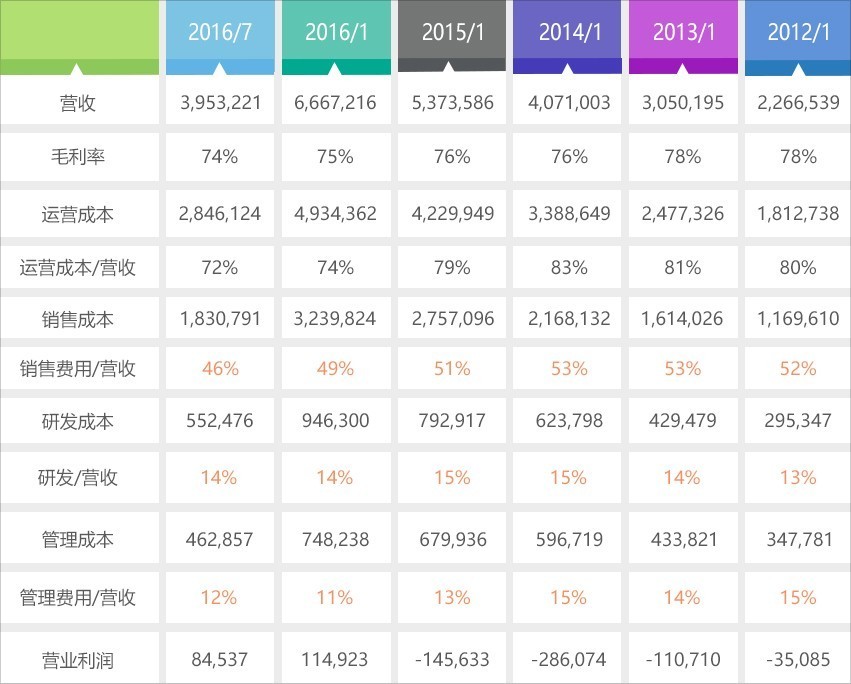
Task: Click the 研发成本 row label
Action: tap(79, 421)
